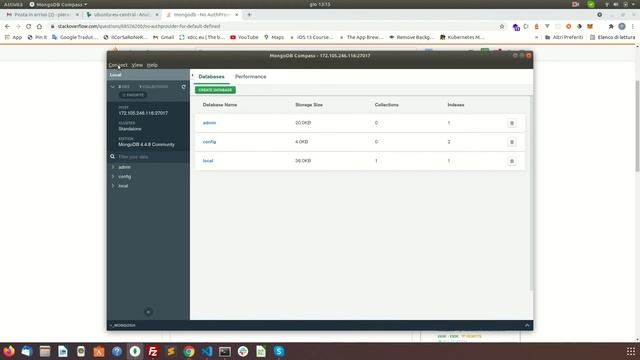Delete the admin database via trash icon
Image resolution: width=640 pixels, height=360 pixels.
click(511, 123)
